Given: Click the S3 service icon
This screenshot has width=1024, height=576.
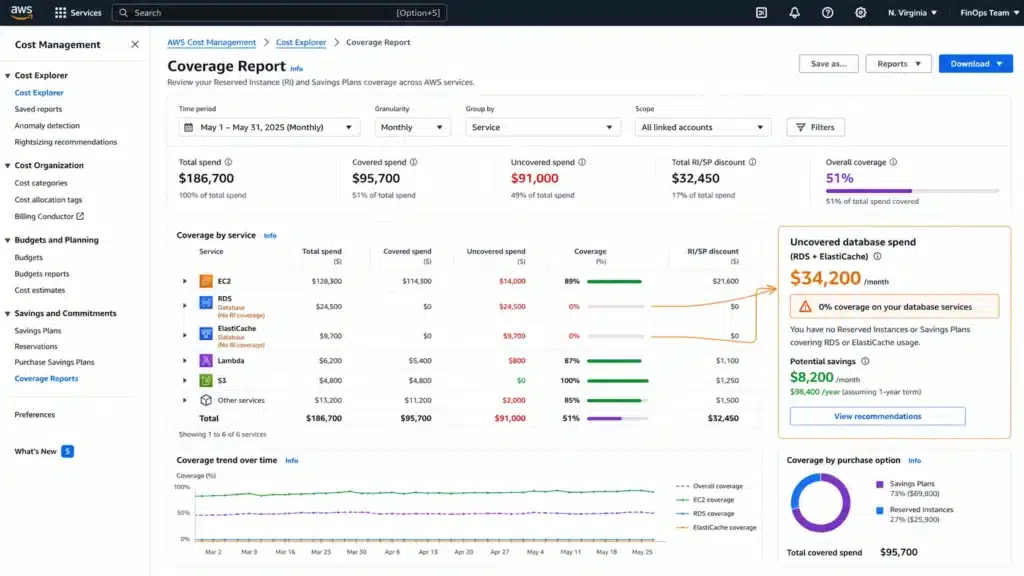Looking at the screenshot, I should click(x=206, y=380).
